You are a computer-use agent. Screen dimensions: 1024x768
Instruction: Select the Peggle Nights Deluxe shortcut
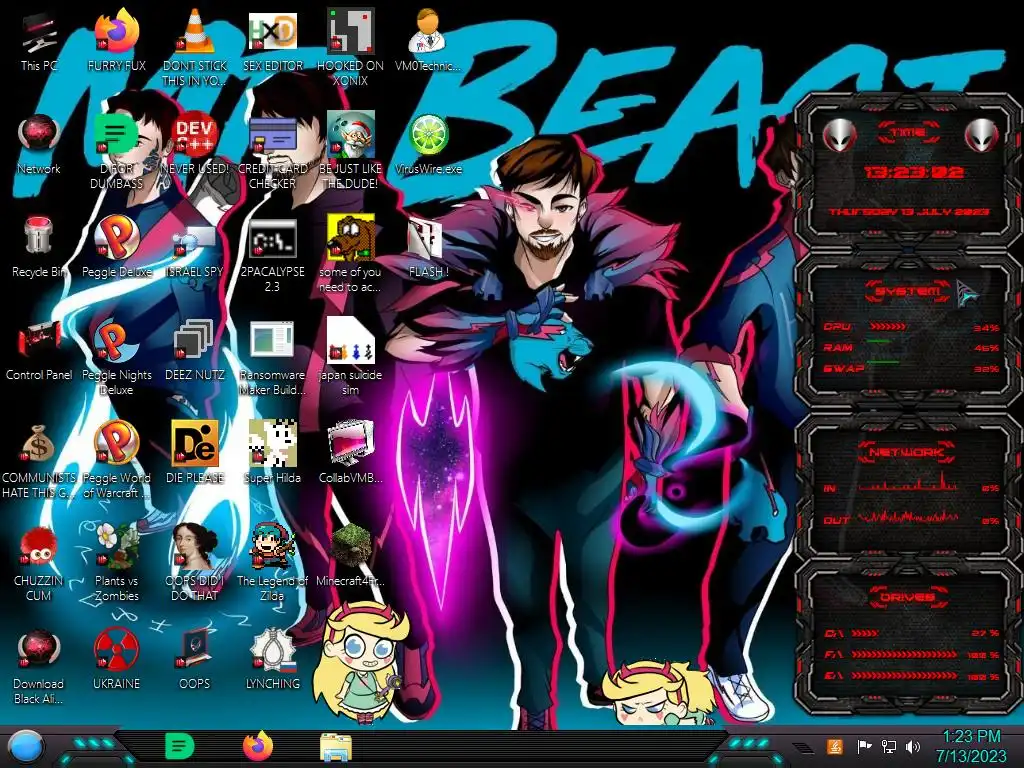pyautogui.click(x=116, y=359)
